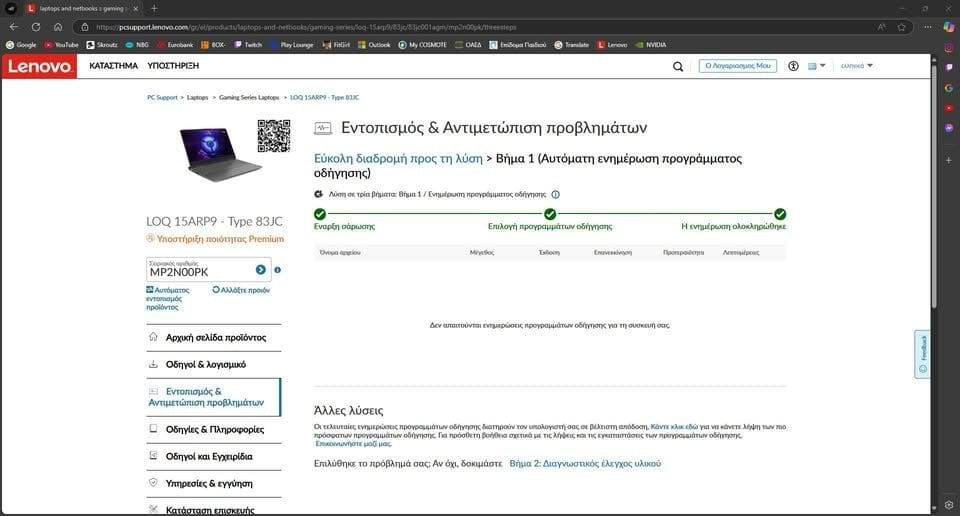The height and width of the screenshot is (516, 960).
Task: Open Οδηγίες & Πληροφορίες in sidebar
Action: pyautogui.click(x=213, y=429)
